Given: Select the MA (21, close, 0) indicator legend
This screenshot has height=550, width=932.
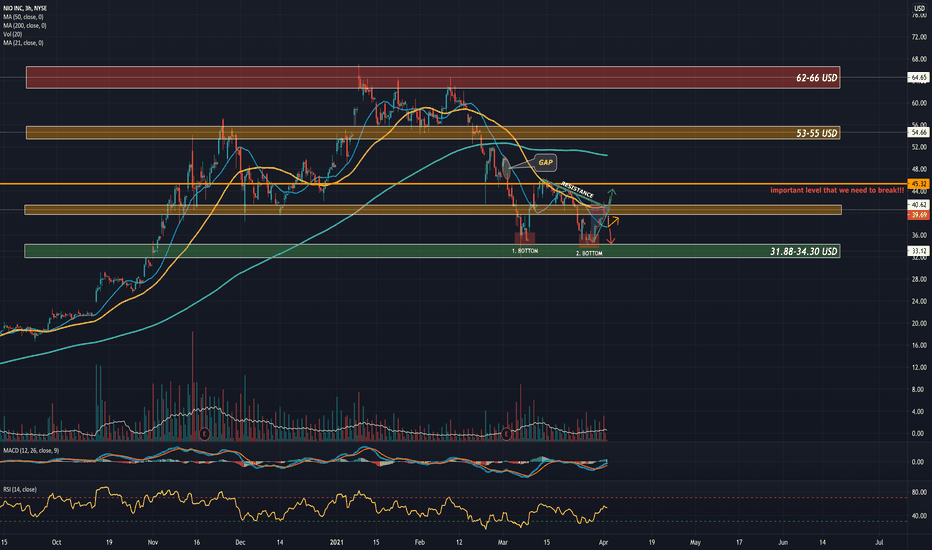Looking at the screenshot, I should pos(23,43).
